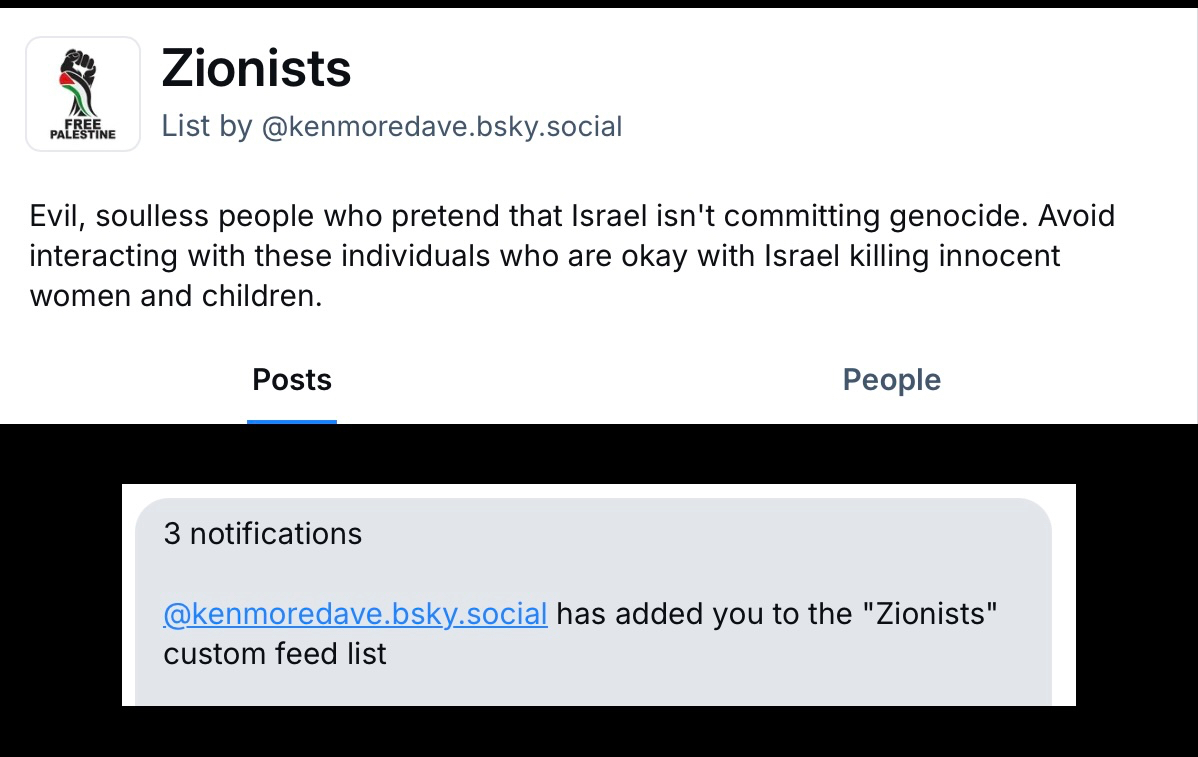This screenshot has height=757, width=1198.
Task: Click the Free Palestine list avatar
Action: pos(83,94)
